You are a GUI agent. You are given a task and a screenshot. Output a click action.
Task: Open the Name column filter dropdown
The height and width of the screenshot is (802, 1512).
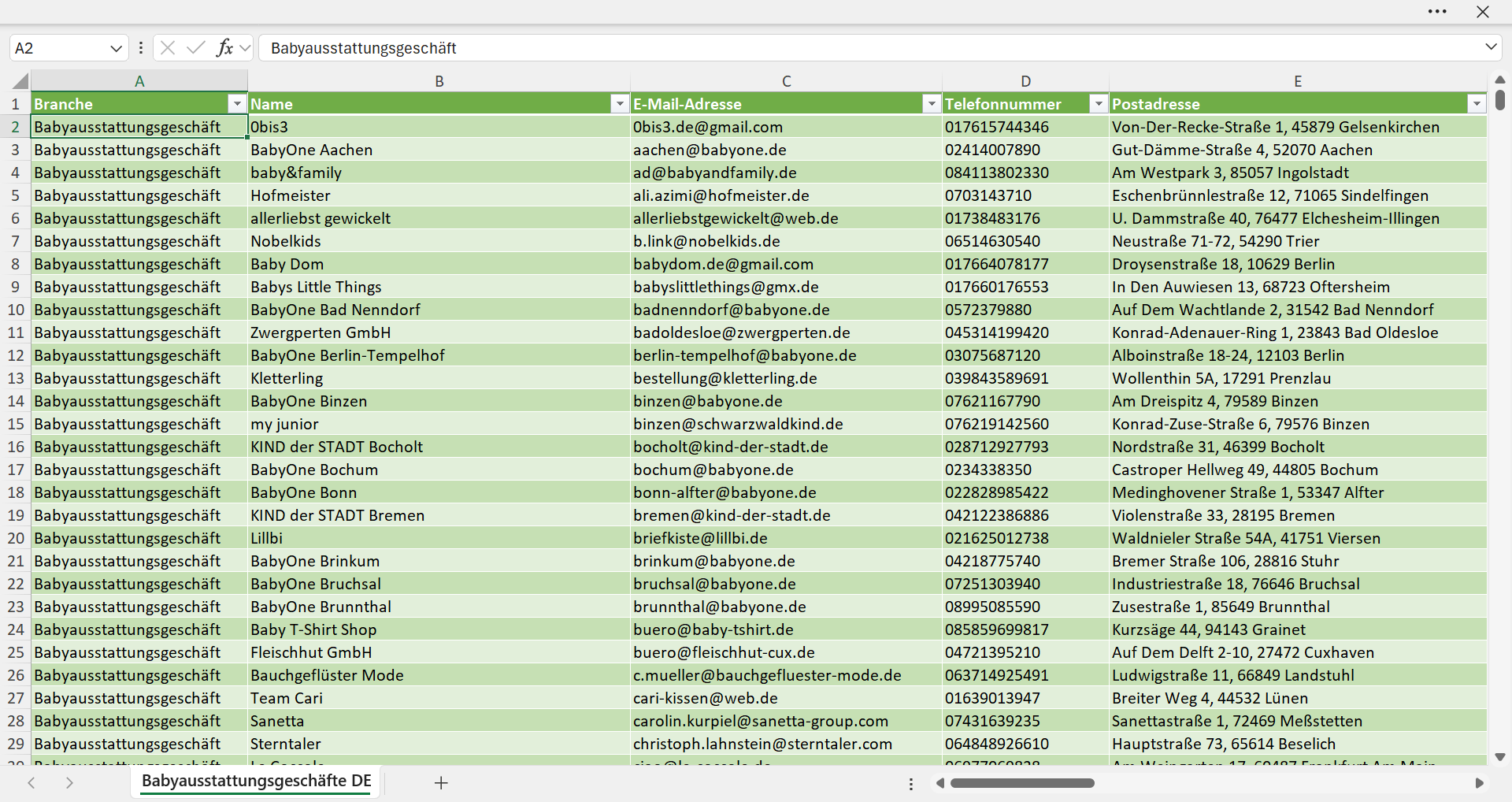click(620, 104)
